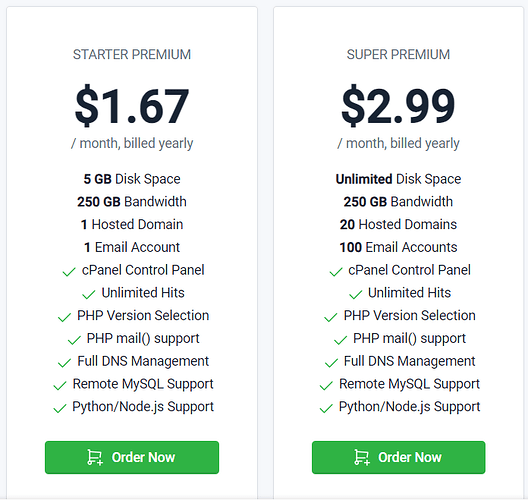
Task: Click checkmark by Super Premium Remote MySQL Support
Action: tap(326, 386)
